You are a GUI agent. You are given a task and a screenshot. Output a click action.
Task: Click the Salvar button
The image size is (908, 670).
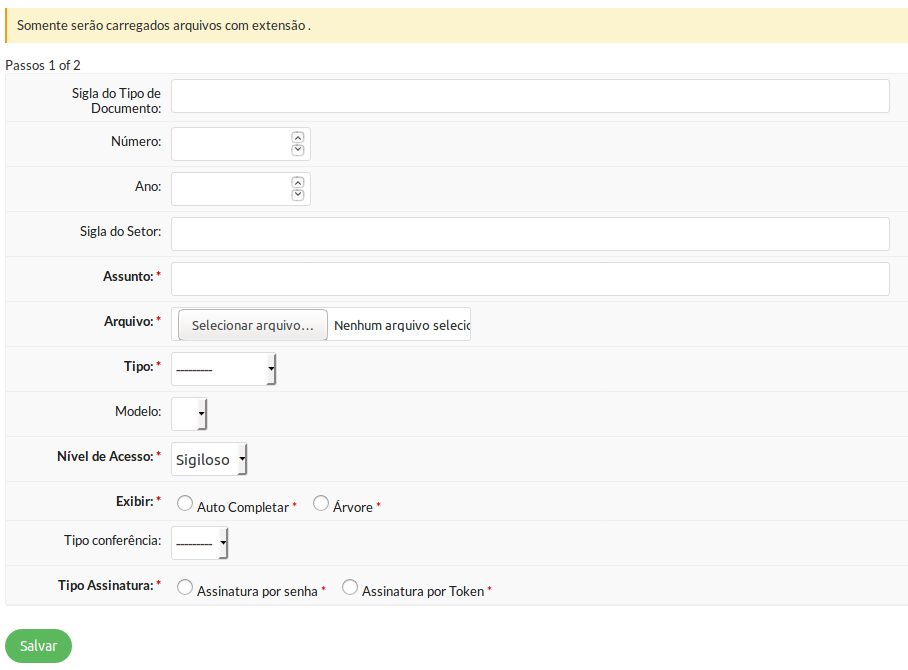(38, 646)
